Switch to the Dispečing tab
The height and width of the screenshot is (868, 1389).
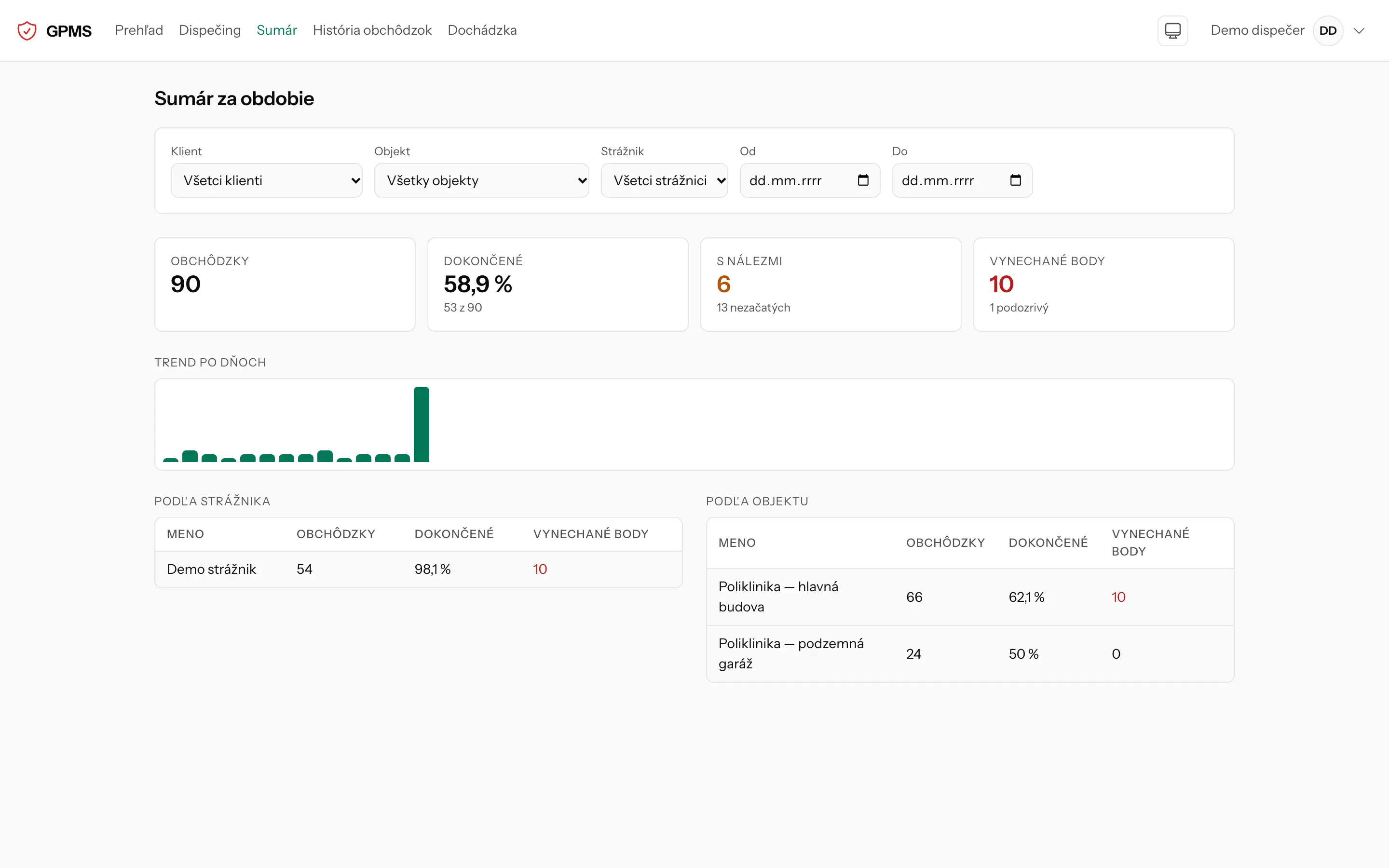[209, 30]
